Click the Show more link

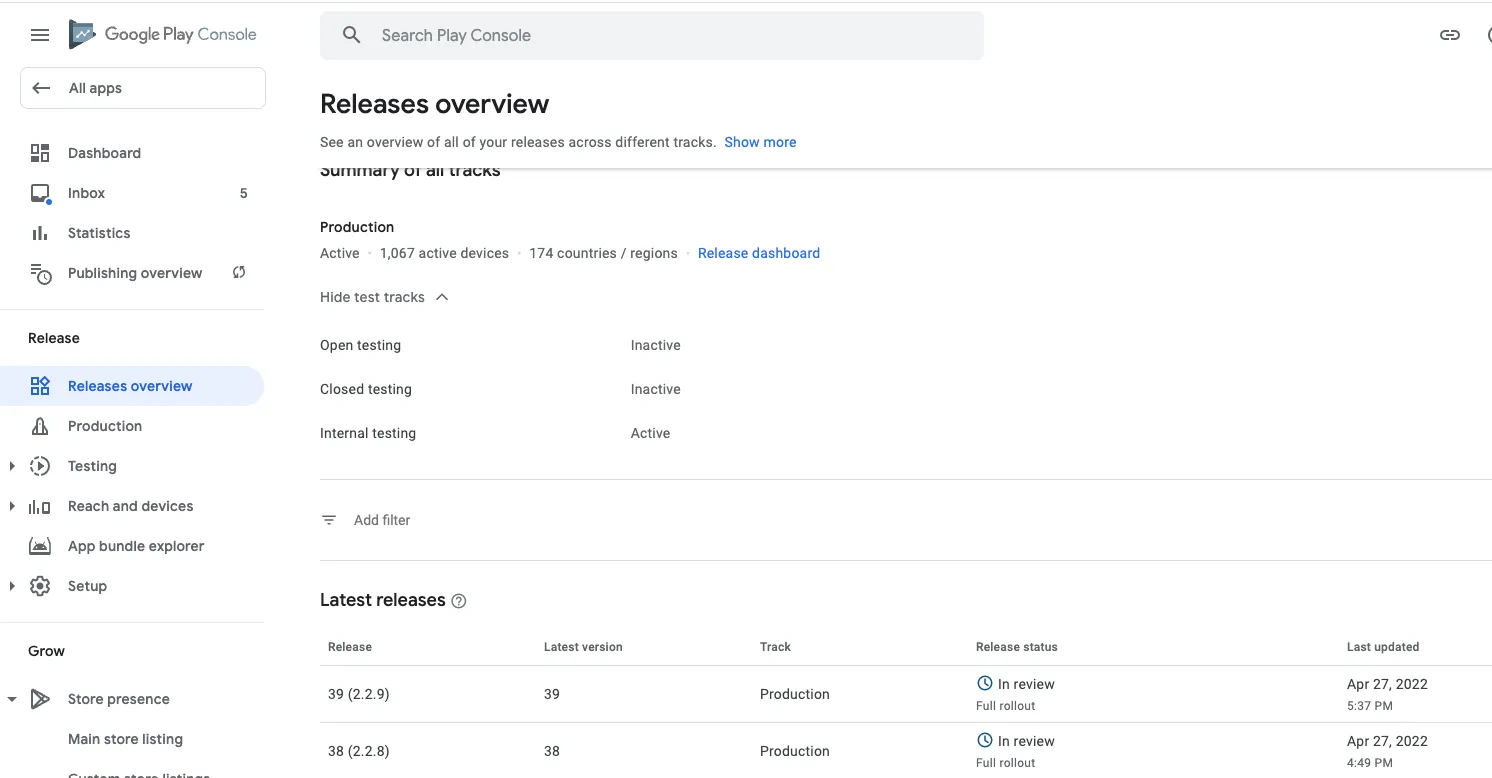point(760,142)
